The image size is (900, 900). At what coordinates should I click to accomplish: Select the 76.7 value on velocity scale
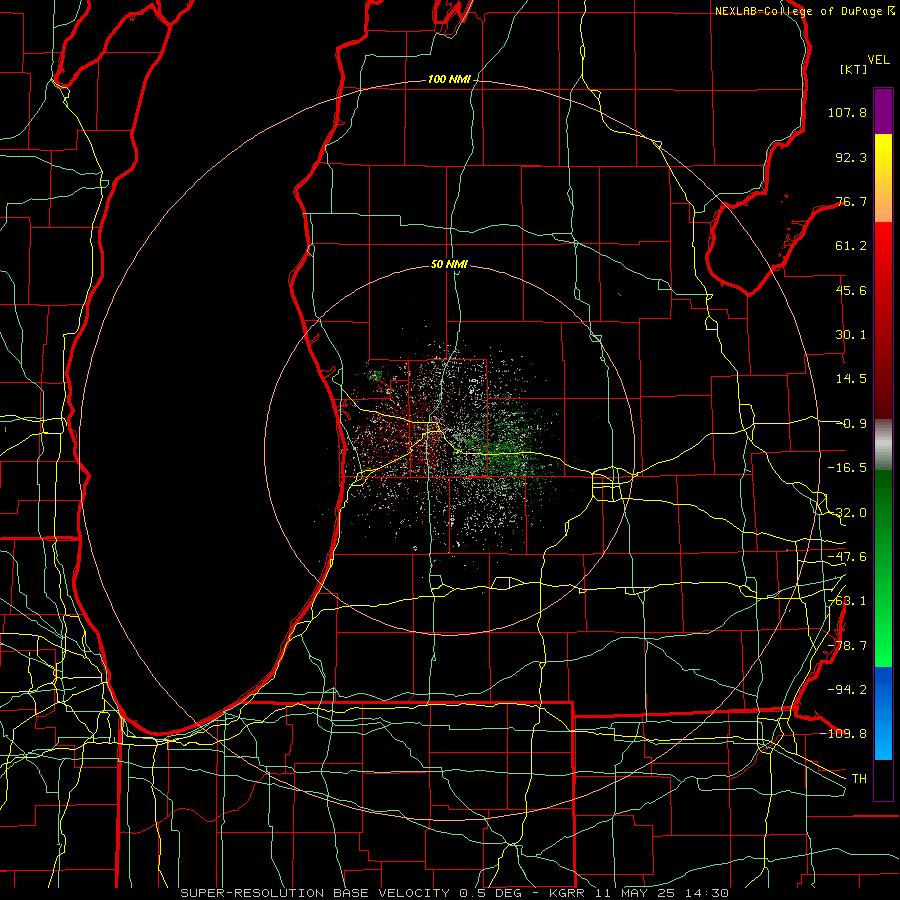[851, 201]
